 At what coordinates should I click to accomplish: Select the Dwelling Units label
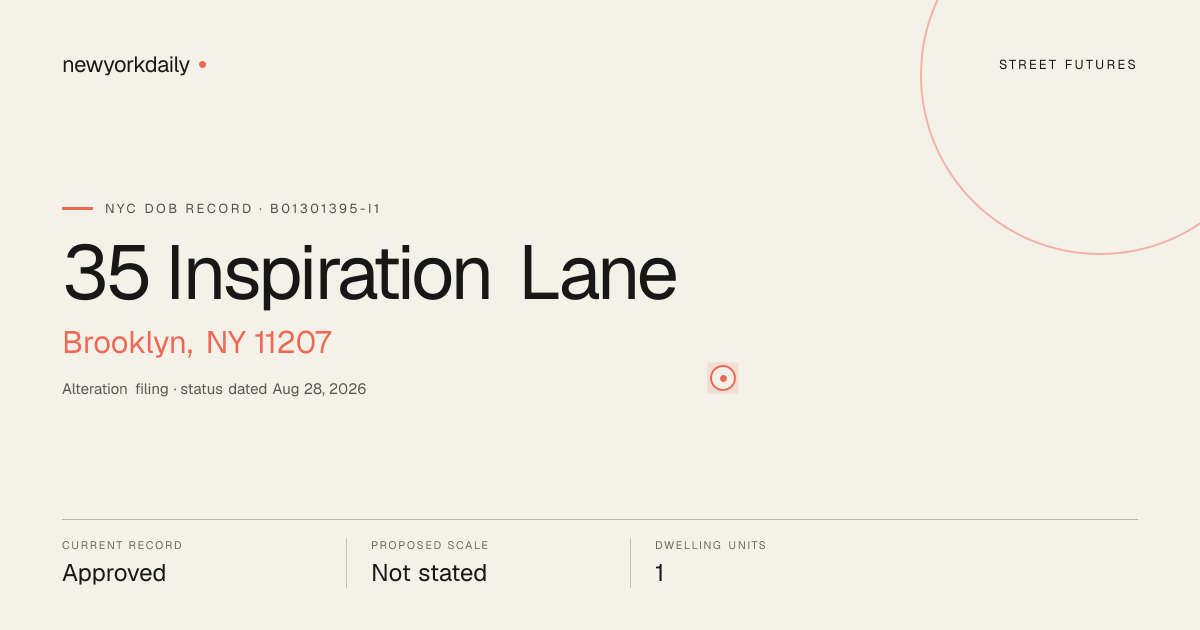click(x=711, y=546)
